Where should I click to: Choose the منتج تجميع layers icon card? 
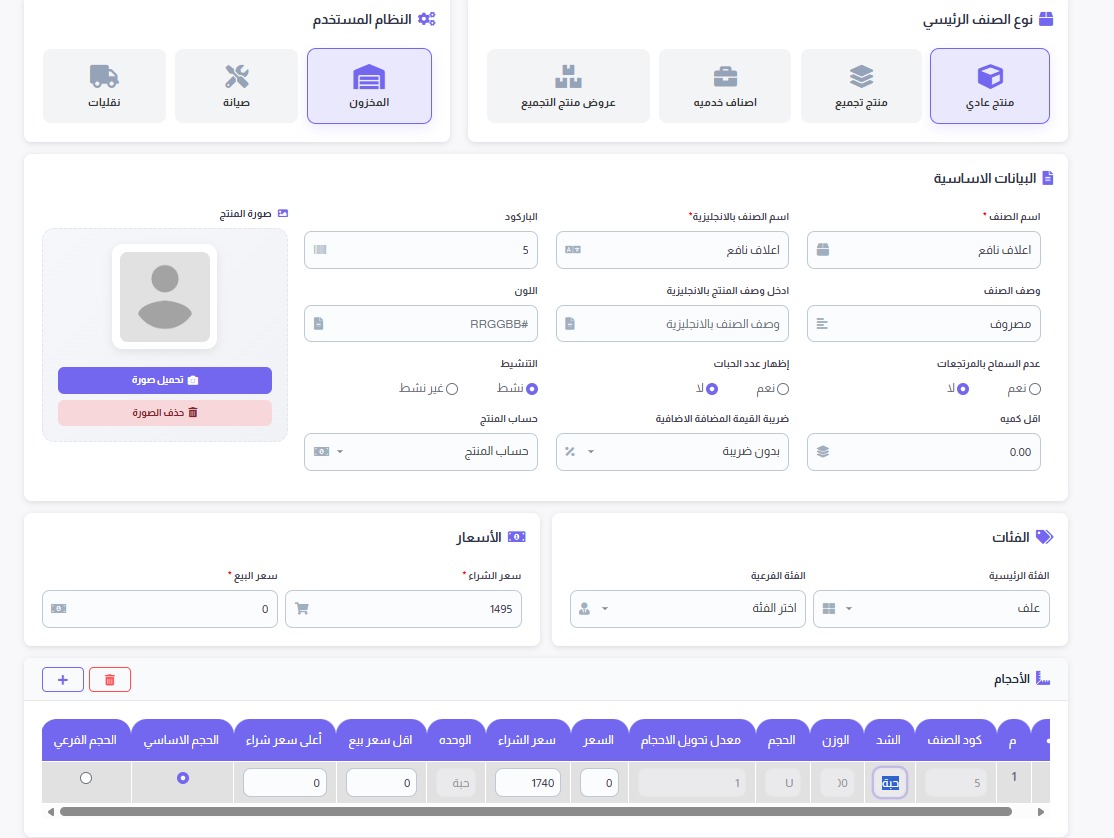tap(861, 86)
